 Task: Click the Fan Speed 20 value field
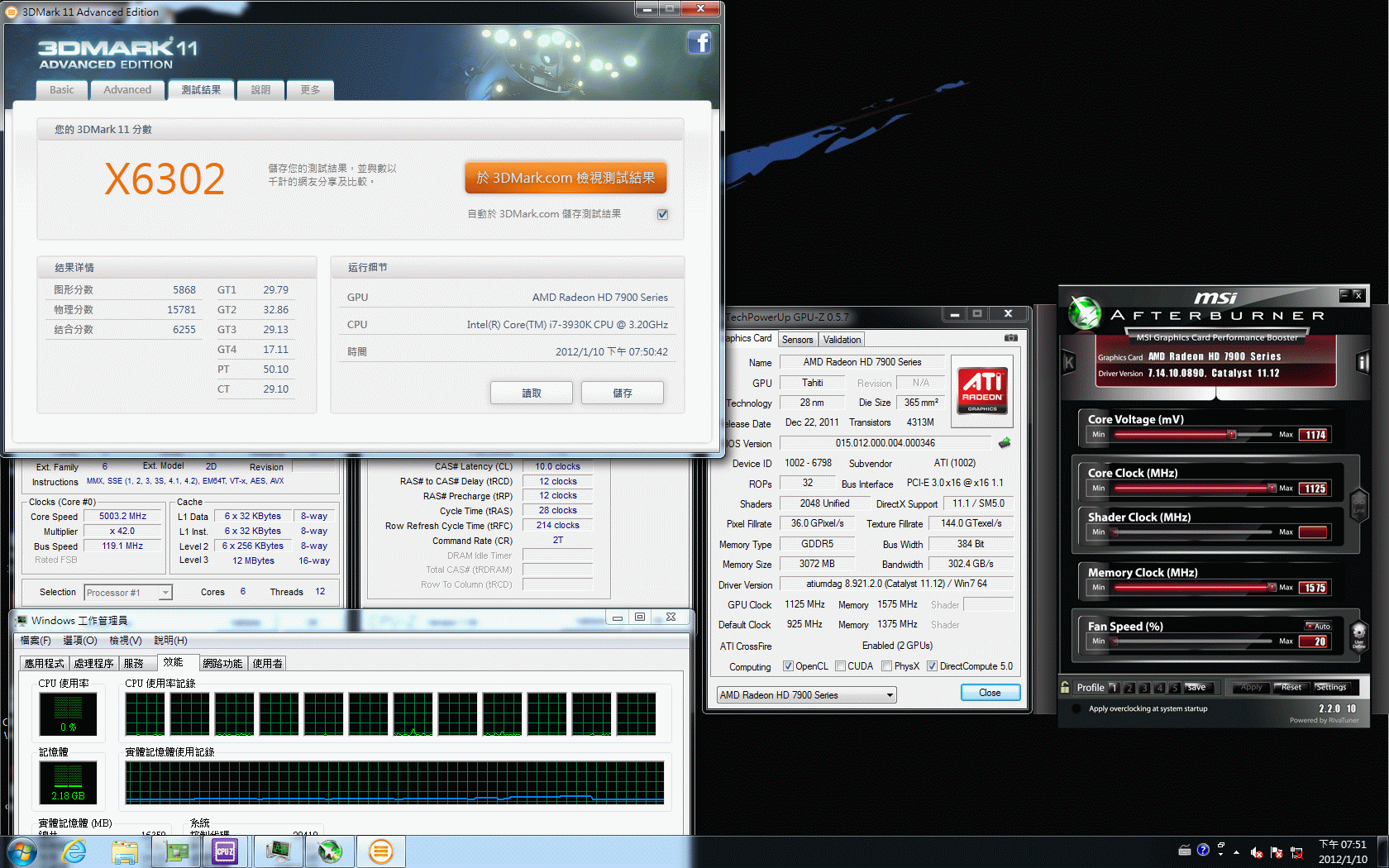1314,641
